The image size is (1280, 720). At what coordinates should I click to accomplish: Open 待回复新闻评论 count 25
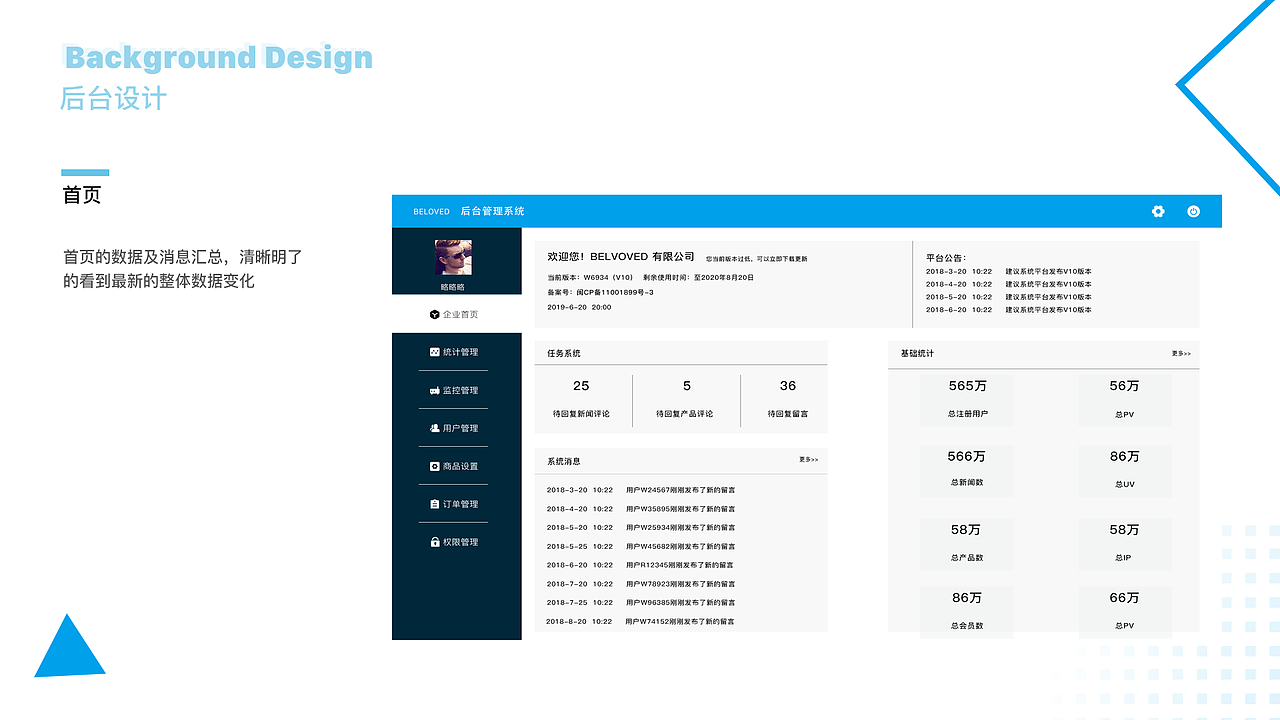coord(581,399)
